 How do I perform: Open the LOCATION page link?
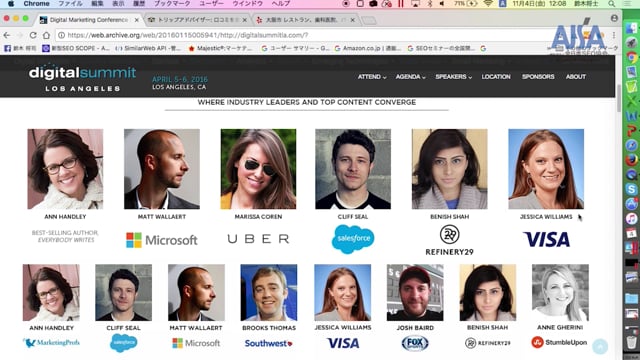496,77
